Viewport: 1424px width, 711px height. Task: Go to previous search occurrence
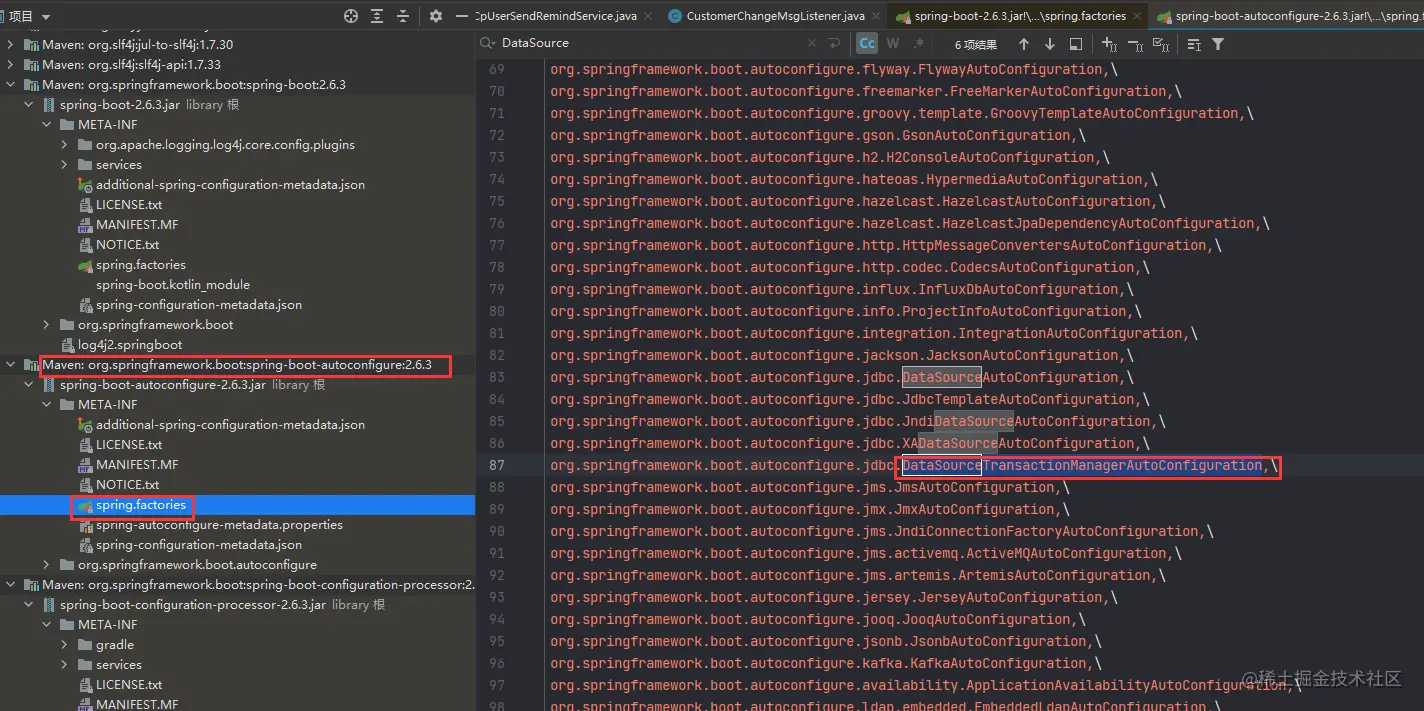(x=1023, y=44)
